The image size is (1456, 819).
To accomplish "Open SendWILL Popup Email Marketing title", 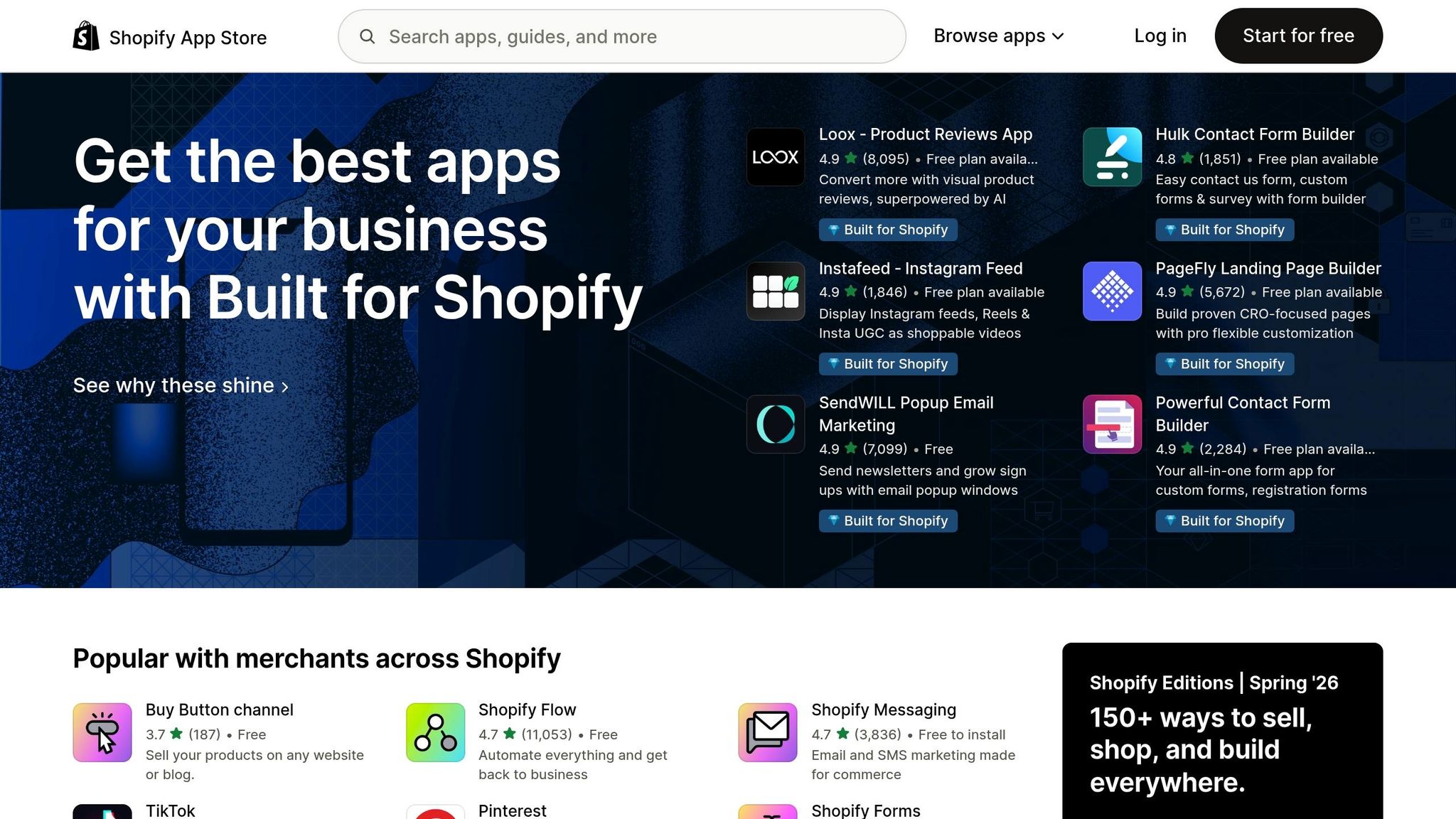I will (x=906, y=414).
